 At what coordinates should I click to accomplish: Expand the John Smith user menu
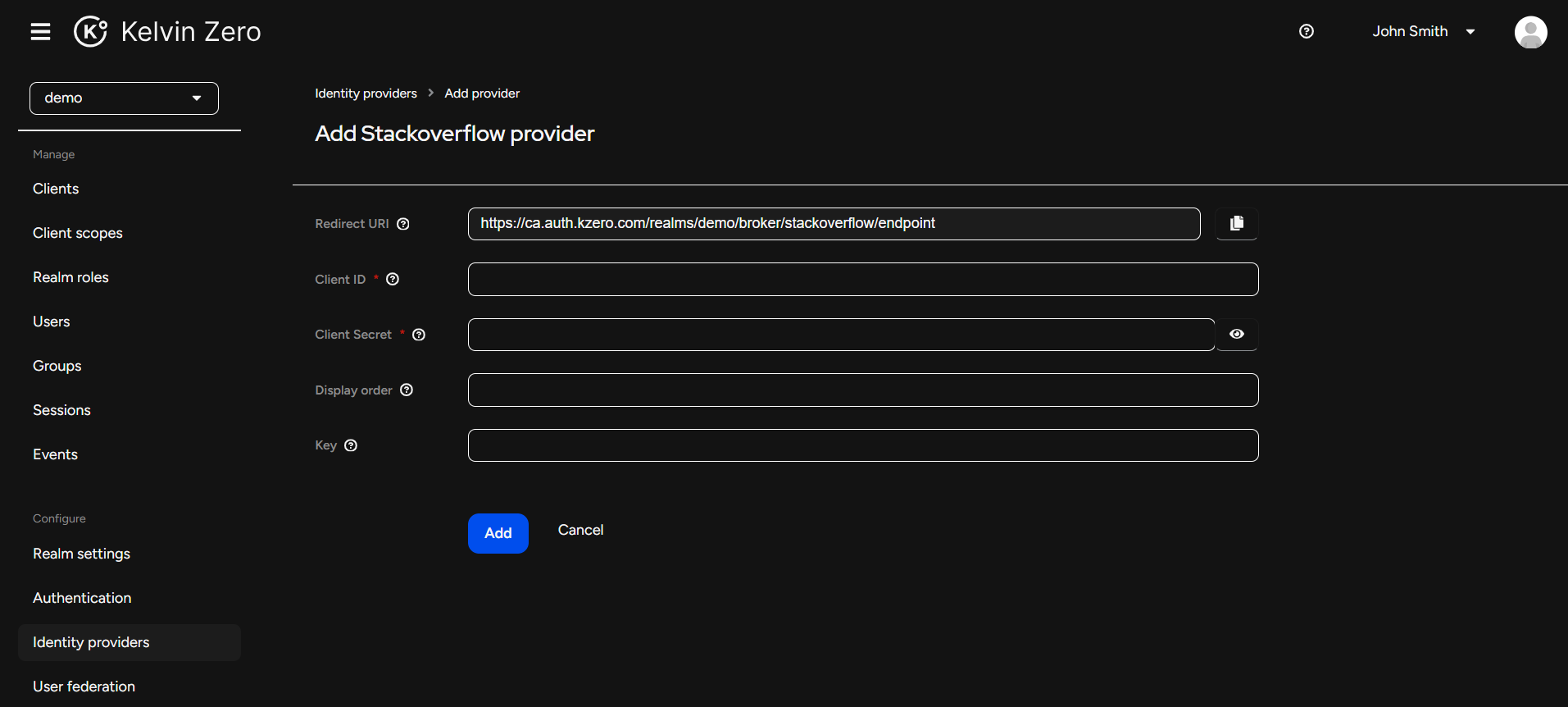1424,31
